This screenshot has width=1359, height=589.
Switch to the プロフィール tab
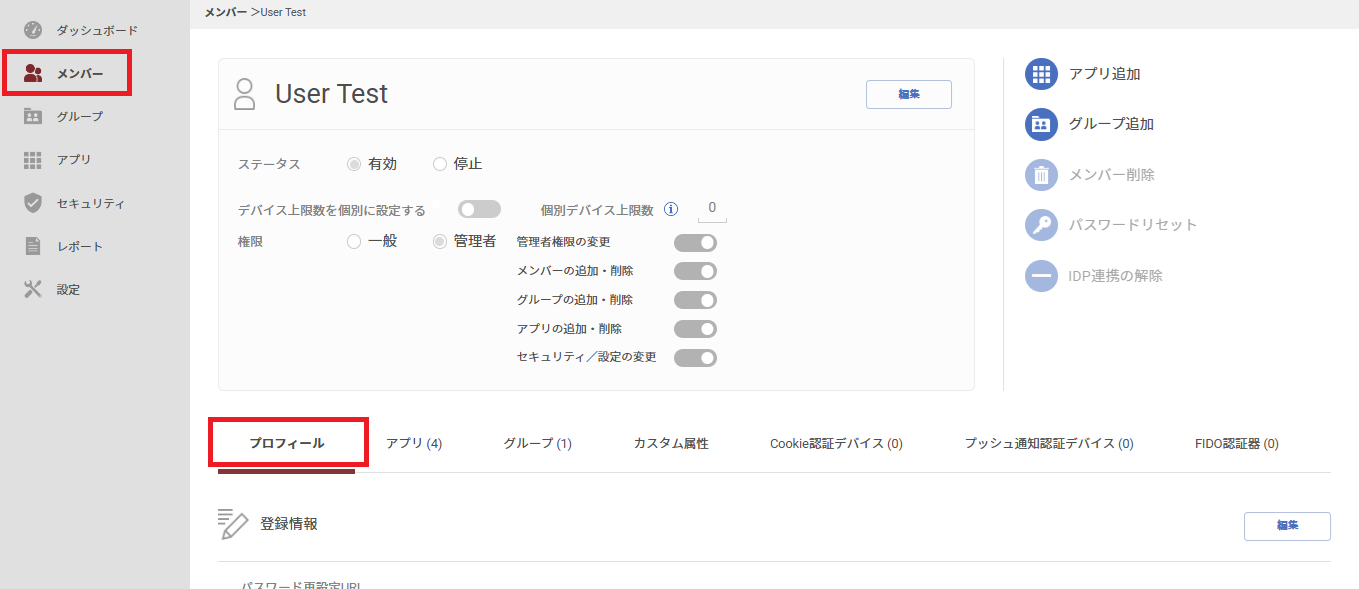click(x=287, y=443)
